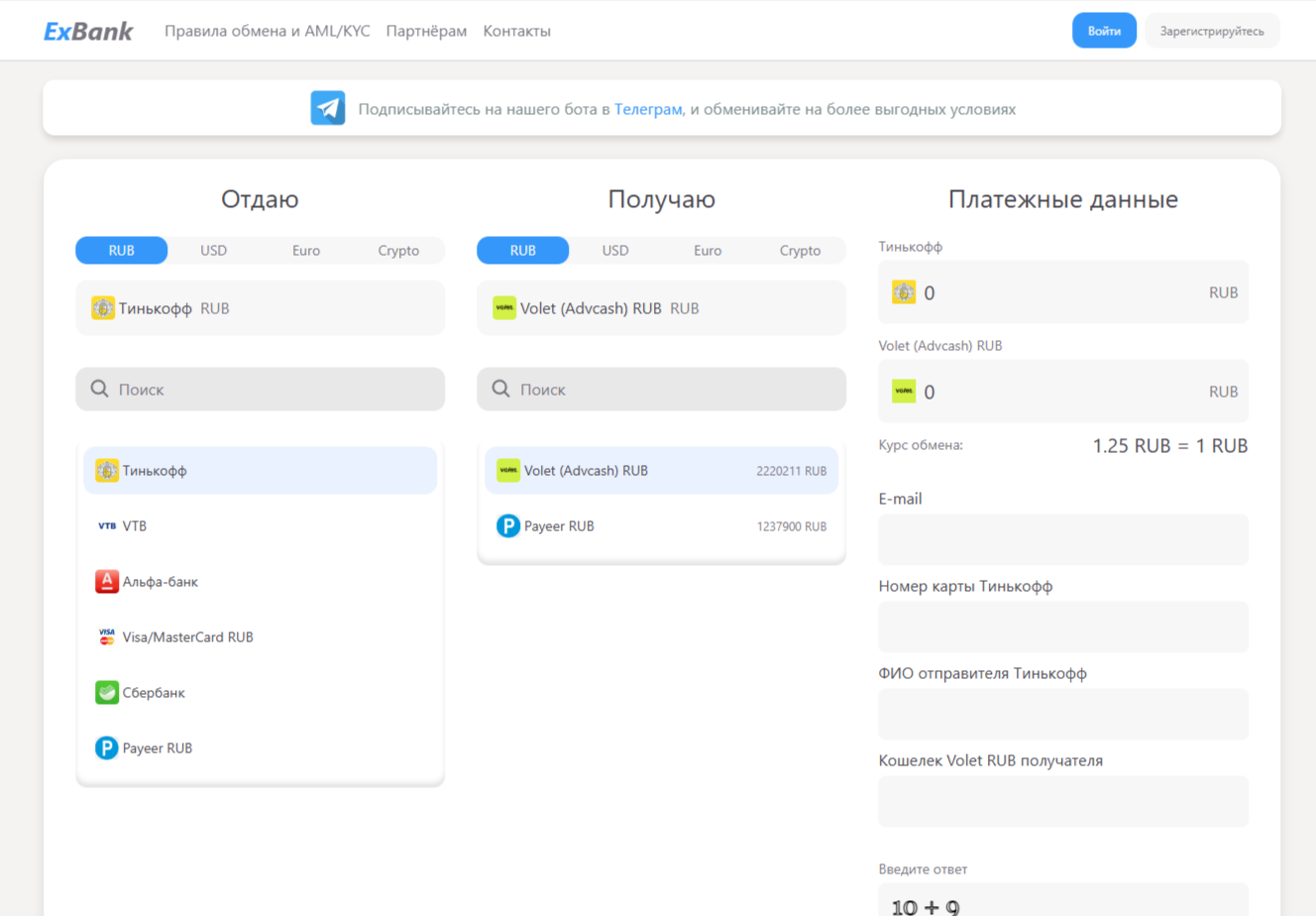Choose Payeer RUB in the Отдаю list
1316x916 pixels.
261,748
